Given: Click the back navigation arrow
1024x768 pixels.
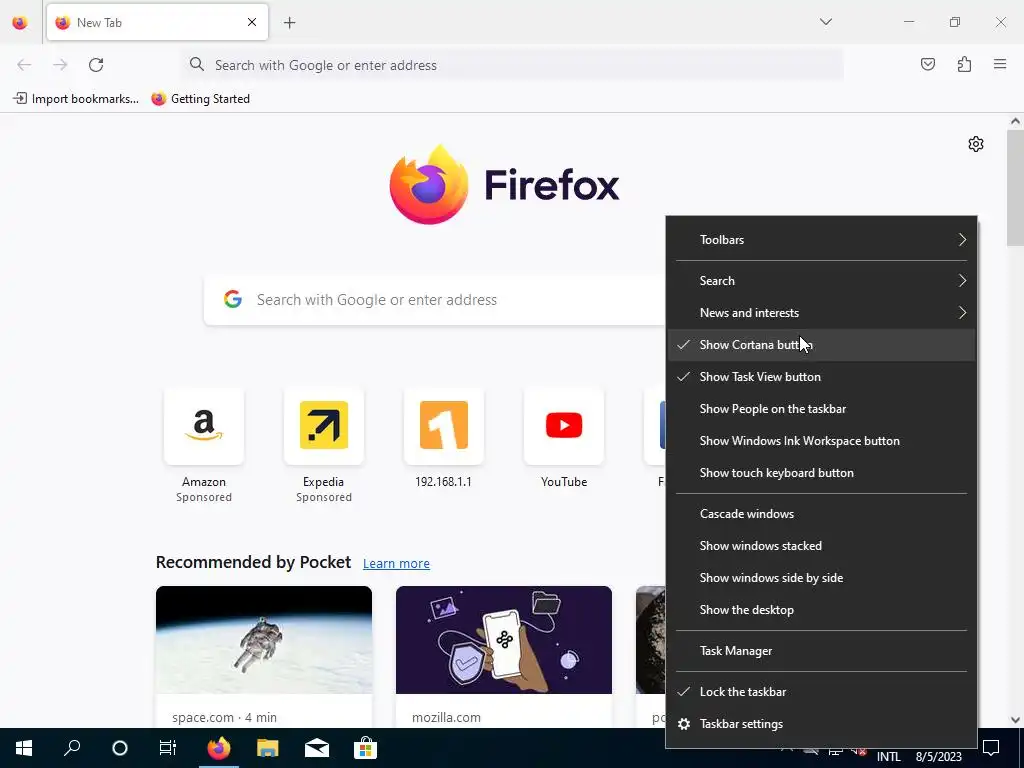Looking at the screenshot, I should coord(24,65).
